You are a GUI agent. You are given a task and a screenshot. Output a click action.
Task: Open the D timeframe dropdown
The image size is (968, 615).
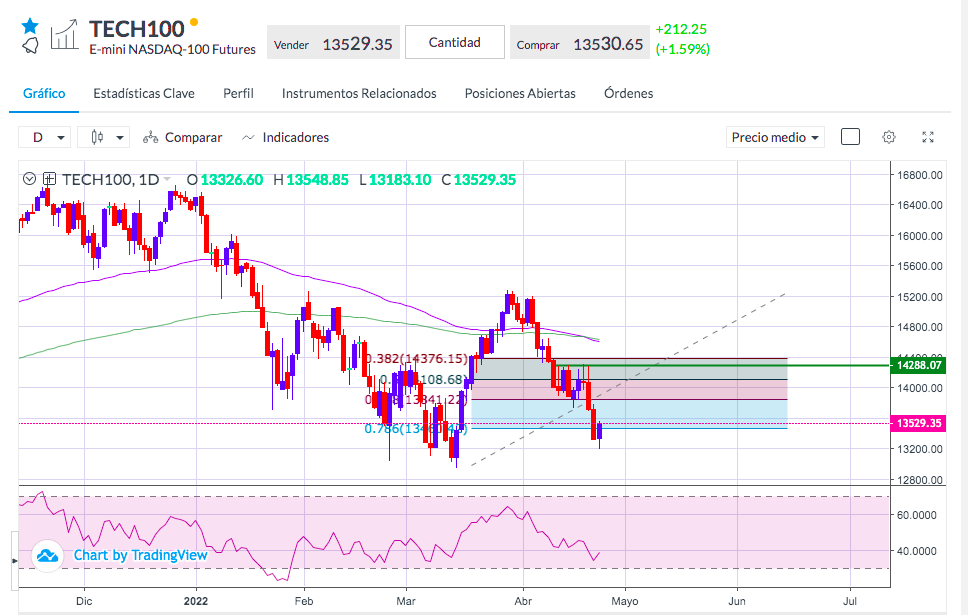[x=44, y=137]
